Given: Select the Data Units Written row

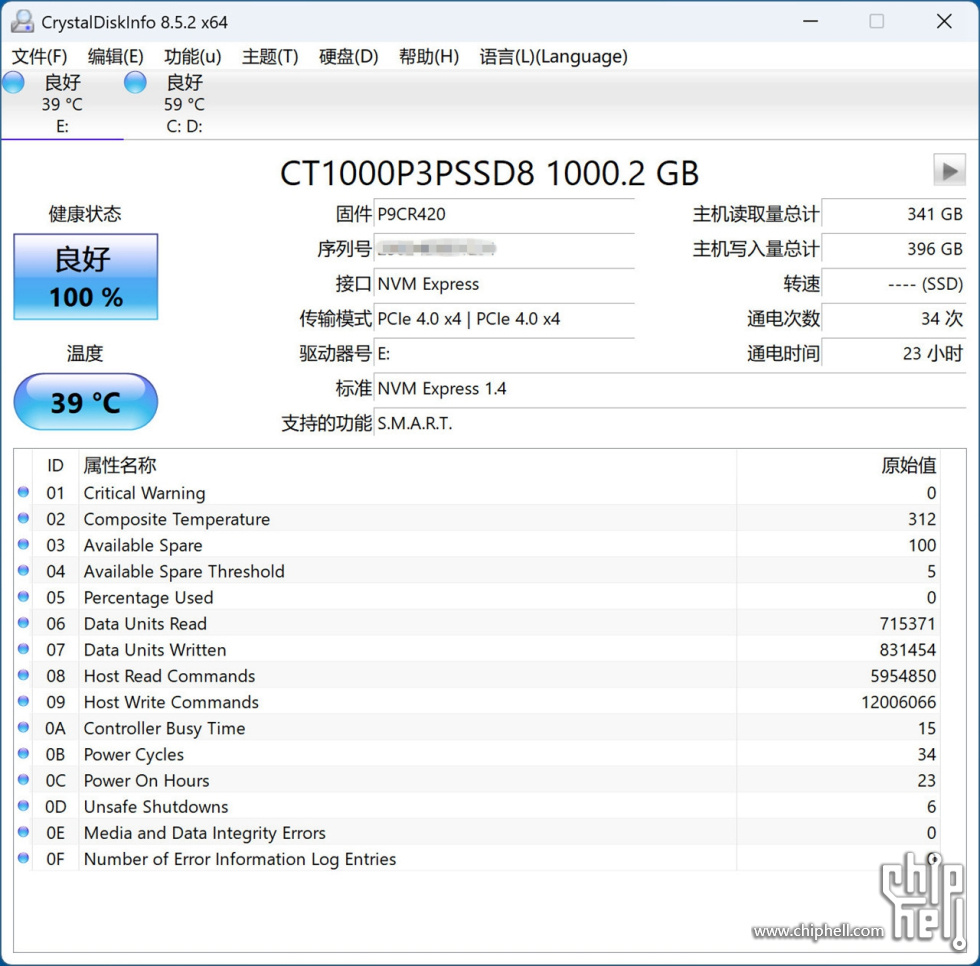Looking at the screenshot, I should tap(478, 650).
